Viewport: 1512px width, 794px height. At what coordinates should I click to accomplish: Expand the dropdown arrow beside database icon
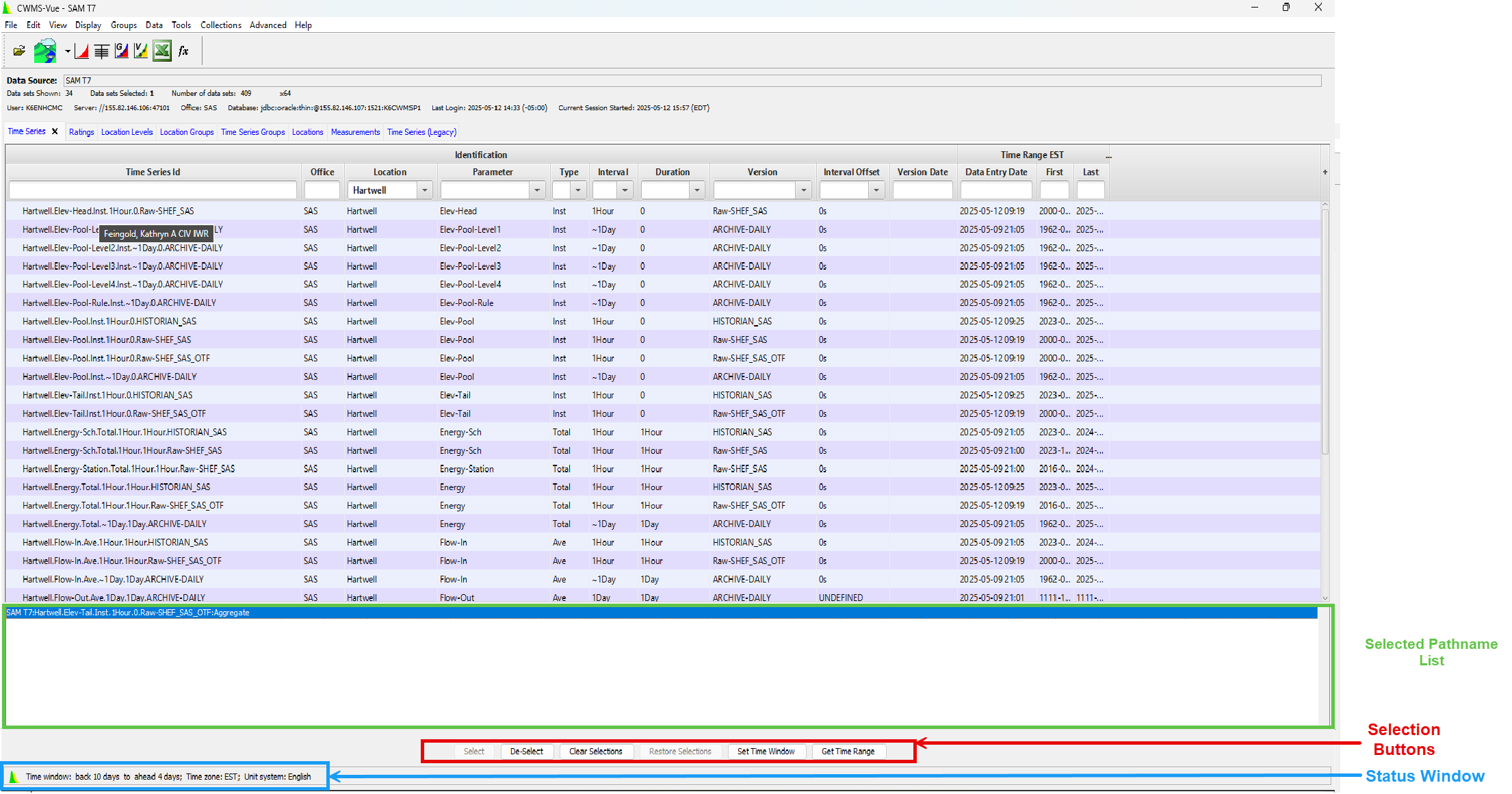click(67, 51)
